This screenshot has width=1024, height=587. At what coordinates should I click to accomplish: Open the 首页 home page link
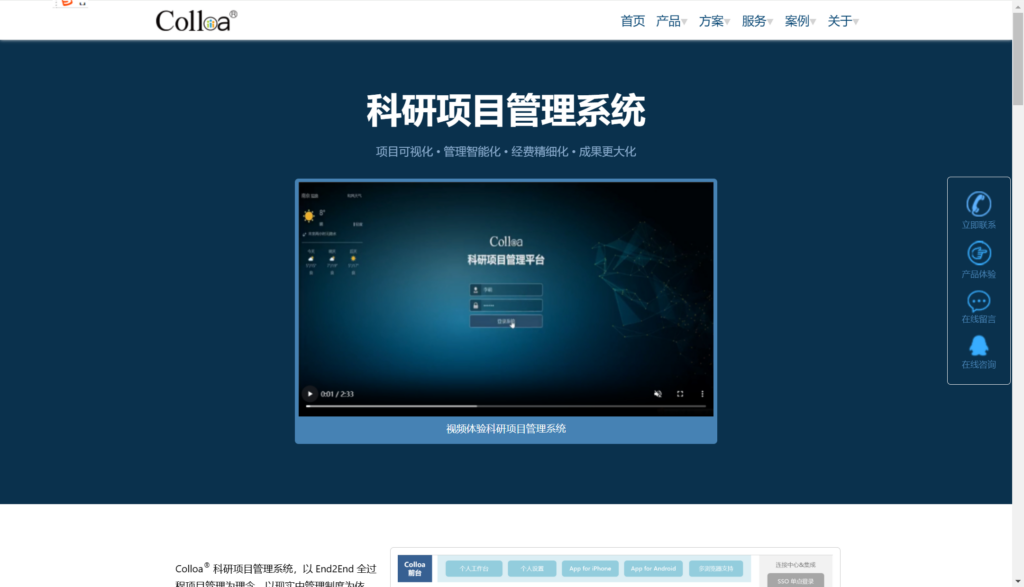pyautogui.click(x=632, y=21)
